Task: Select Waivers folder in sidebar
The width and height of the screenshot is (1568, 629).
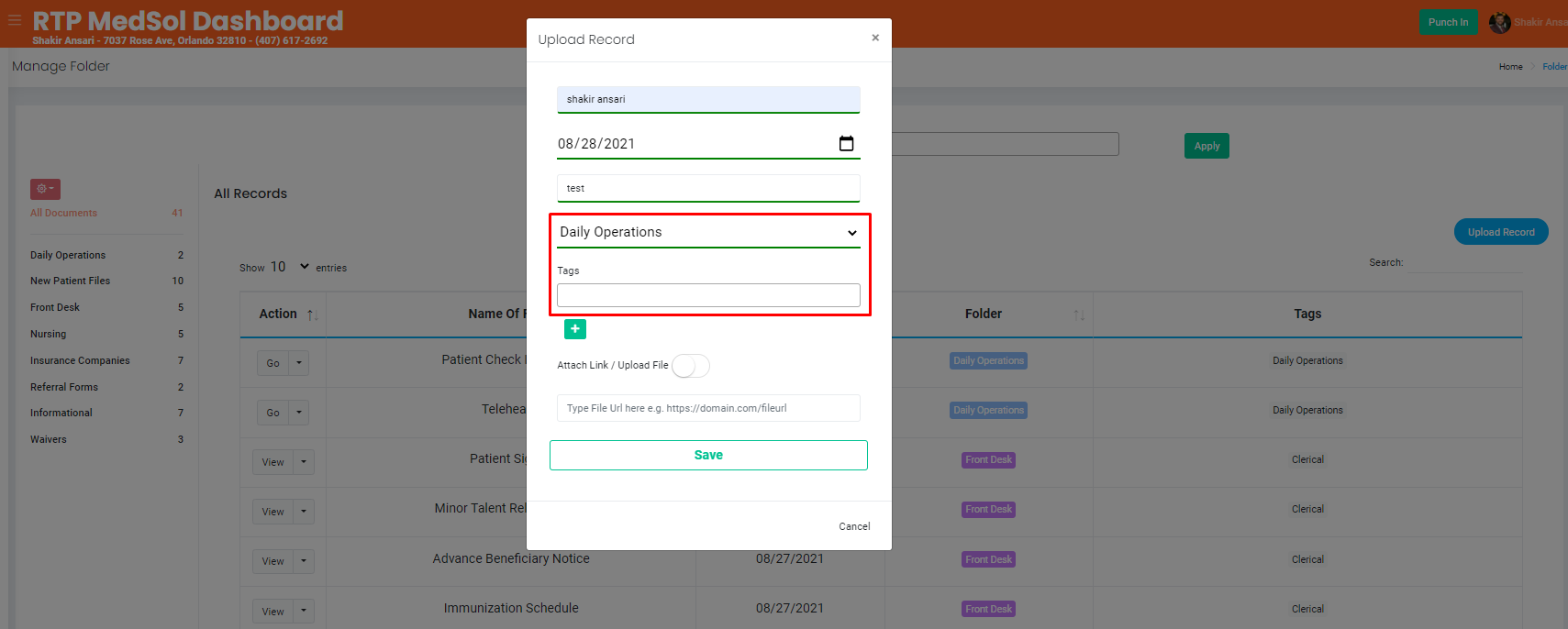Action: click(x=48, y=439)
